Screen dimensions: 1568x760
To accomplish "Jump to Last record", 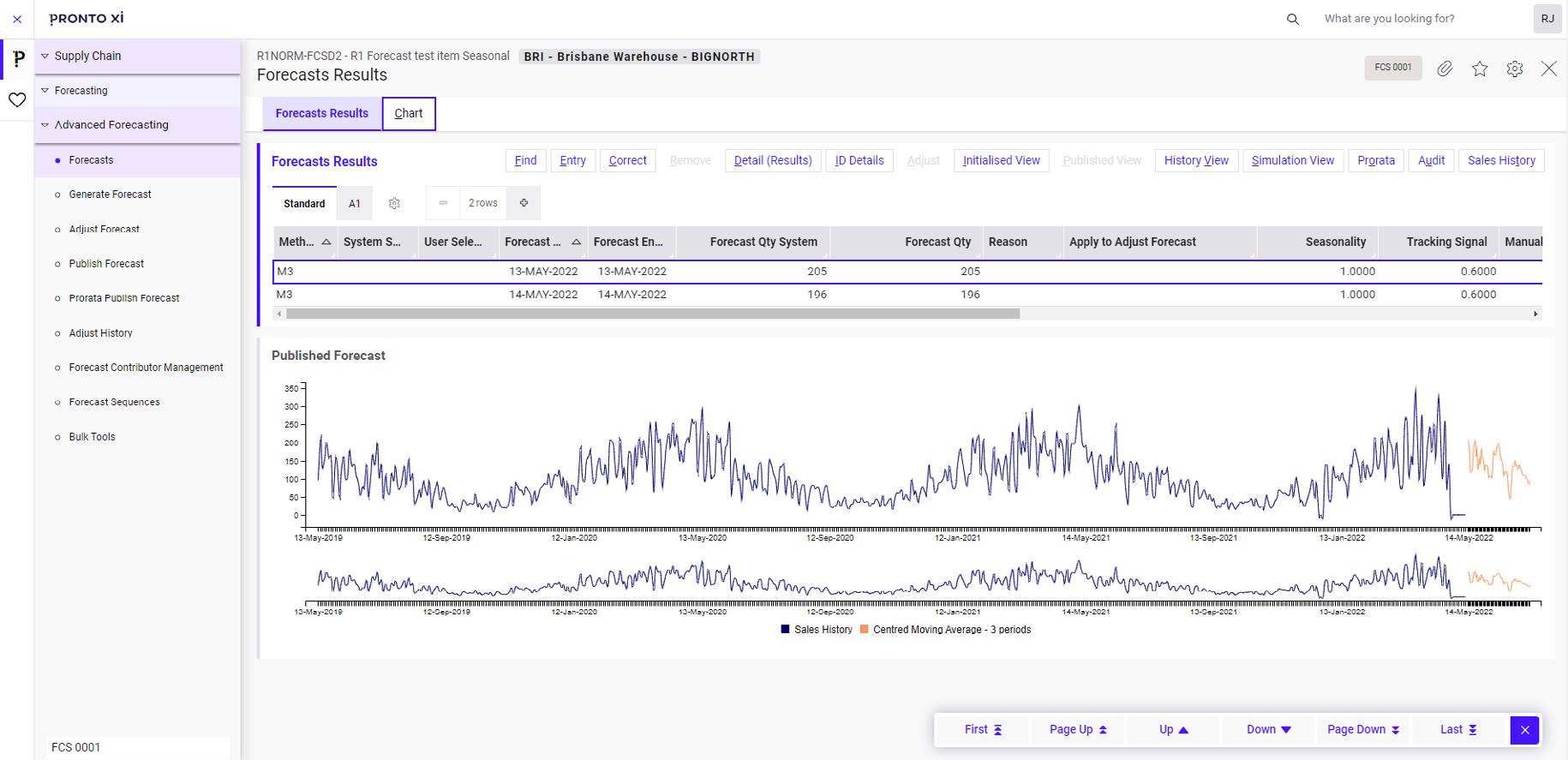I will click(1458, 730).
